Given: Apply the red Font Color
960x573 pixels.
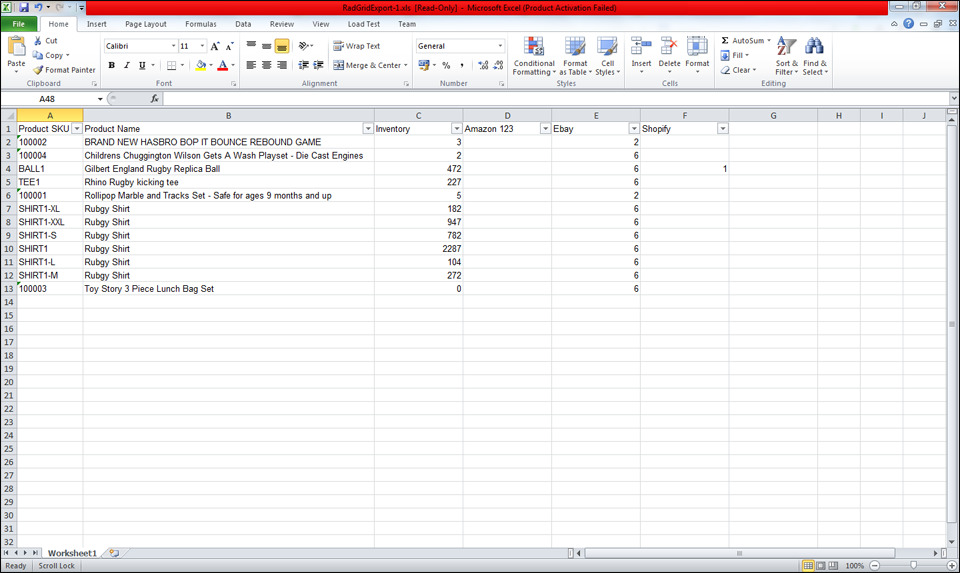Looking at the screenshot, I should [223, 65].
